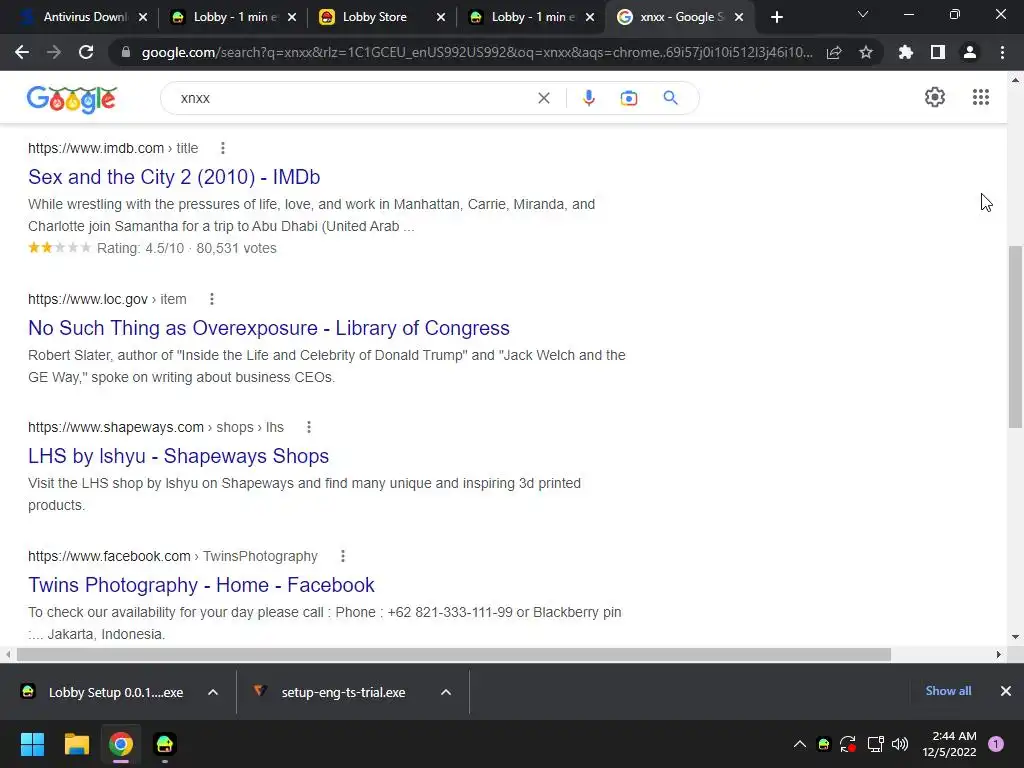Open options for the loc.gov result
The height and width of the screenshot is (768, 1024).
pyautogui.click(x=212, y=299)
